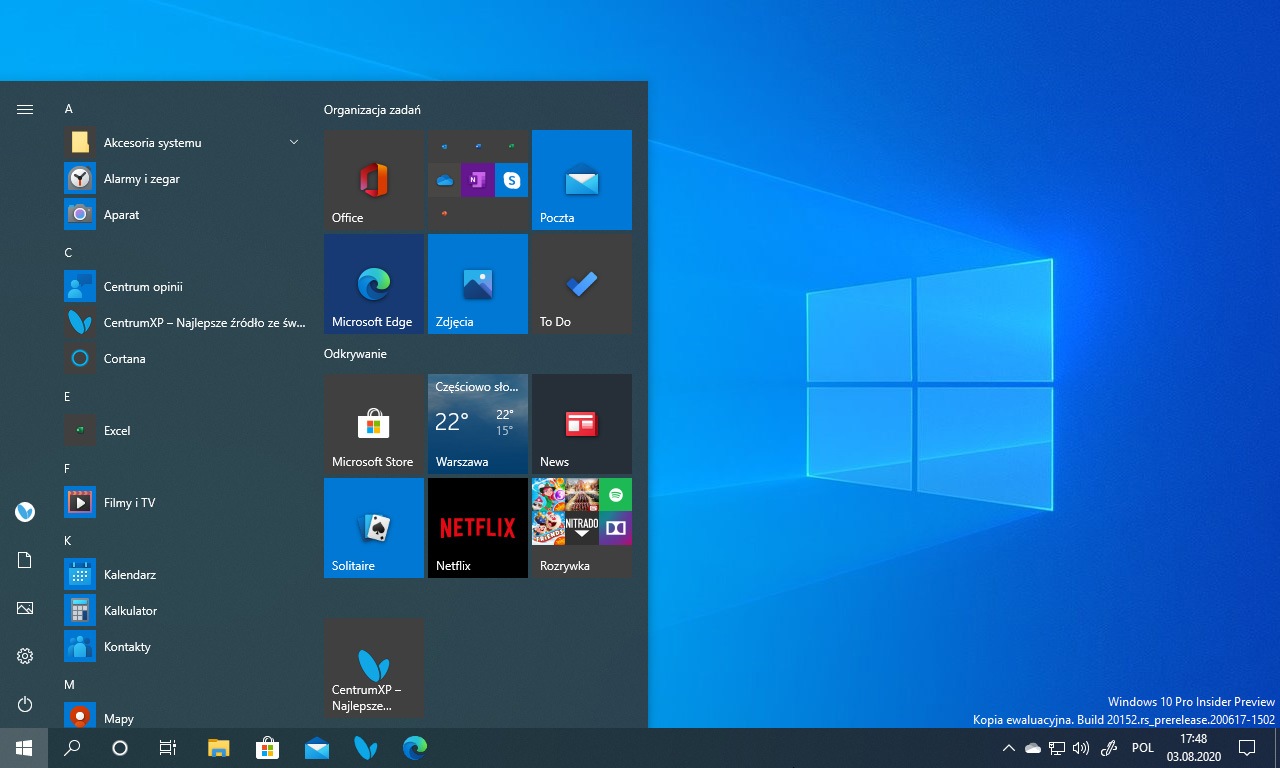Open the Zdjęcia photos tile

[478, 284]
